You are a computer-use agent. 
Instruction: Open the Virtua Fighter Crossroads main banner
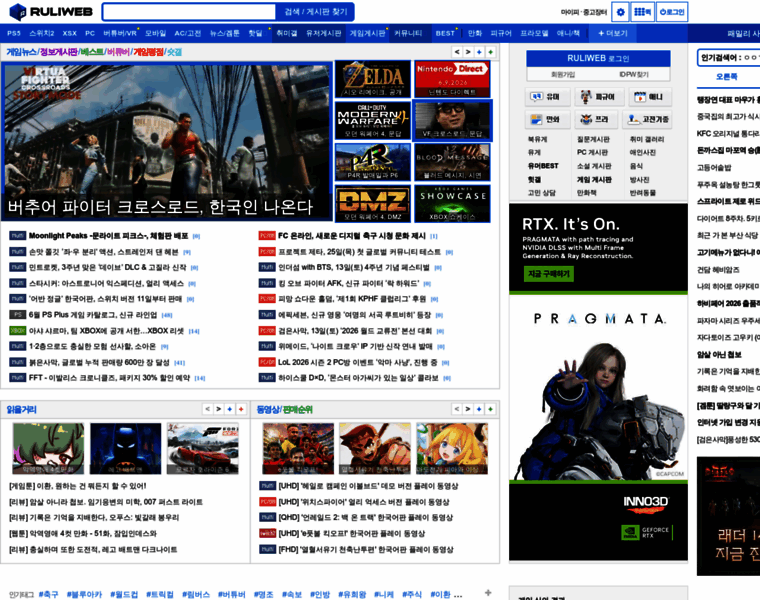point(166,142)
